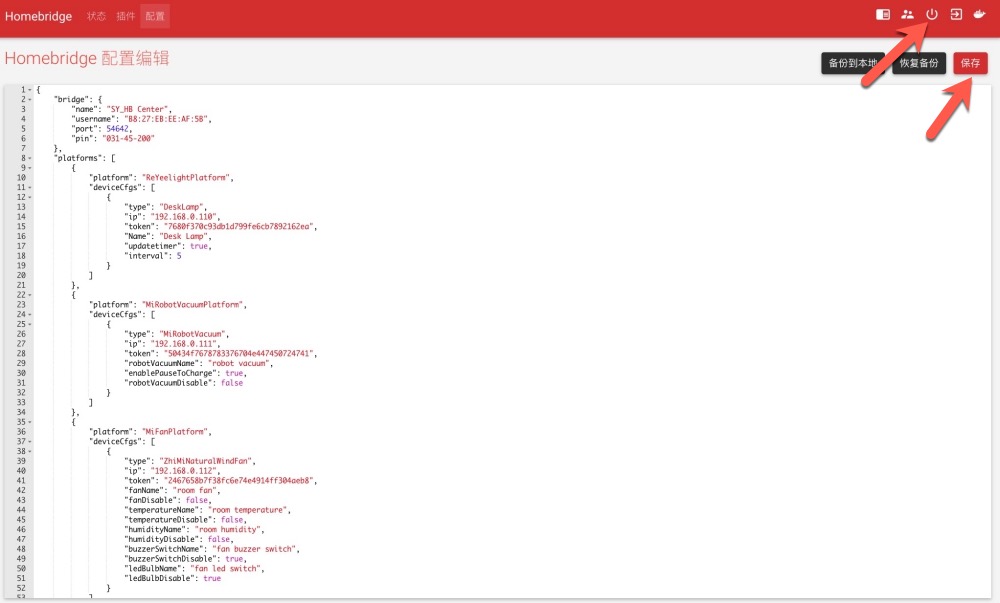The width and height of the screenshot is (1000, 603).
Task: Click the "fan buzzer switch" value
Action: pos(254,549)
